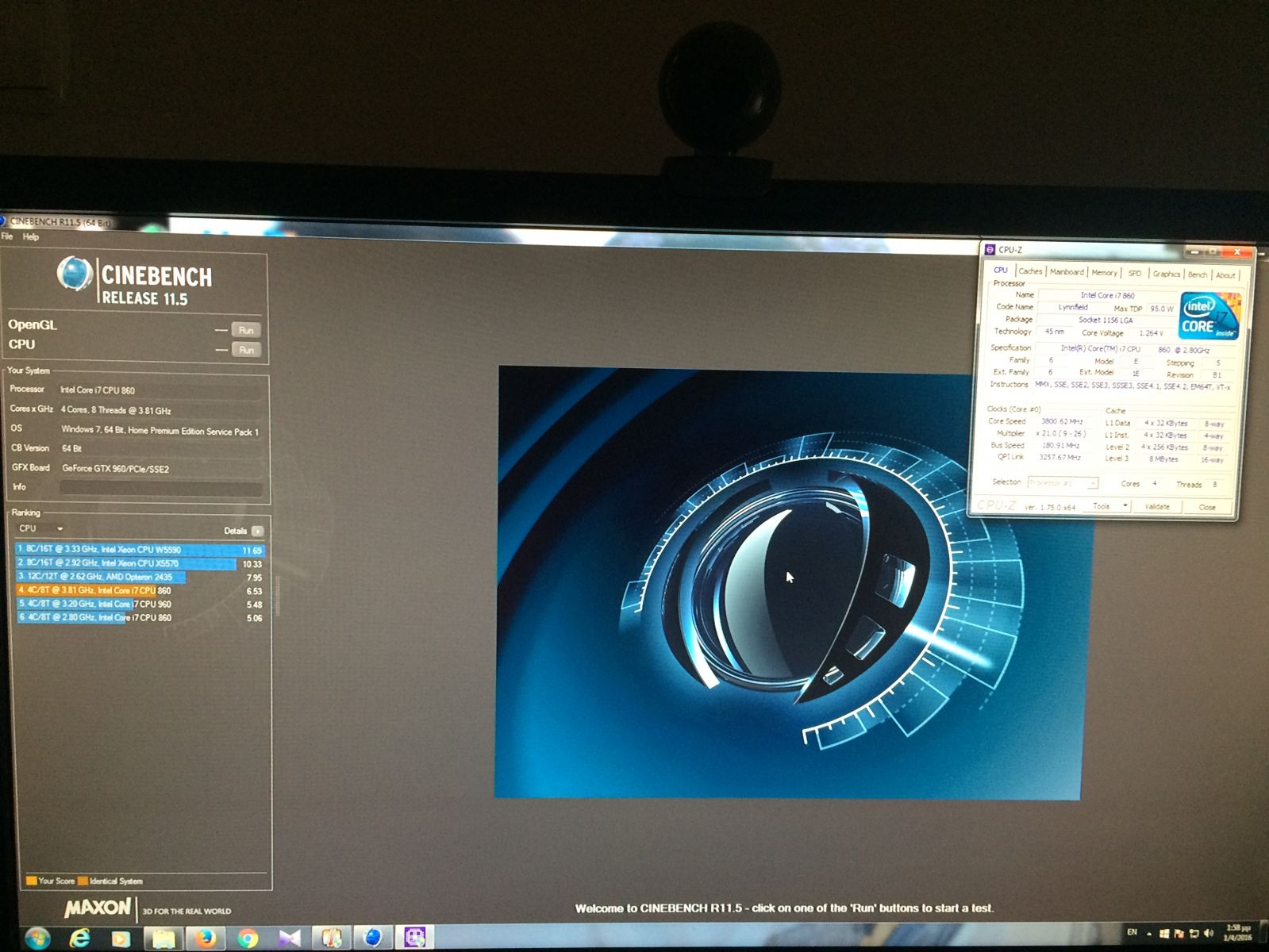Open Visual Studio from the taskbar
Image resolution: width=1269 pixels, height=952 pixels.
[290, 939]
